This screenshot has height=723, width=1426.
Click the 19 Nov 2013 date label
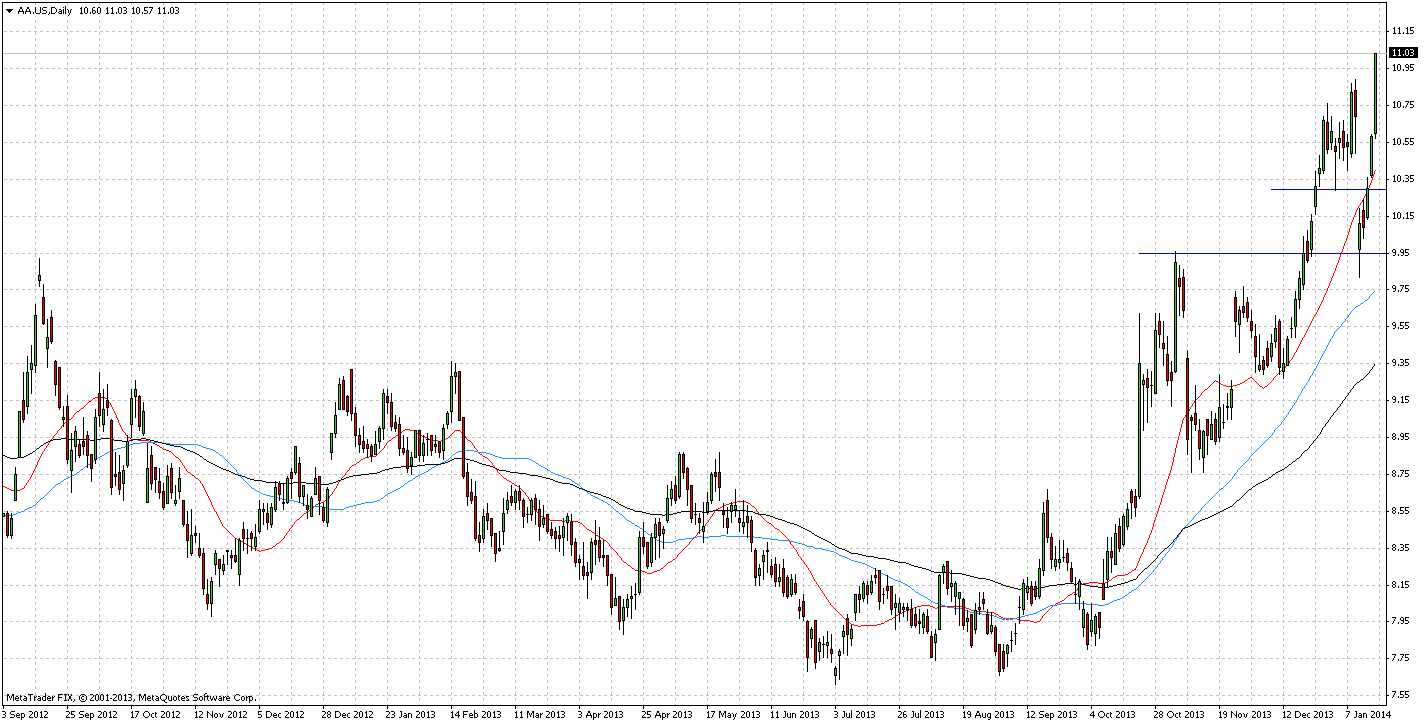coord(1243,715)
